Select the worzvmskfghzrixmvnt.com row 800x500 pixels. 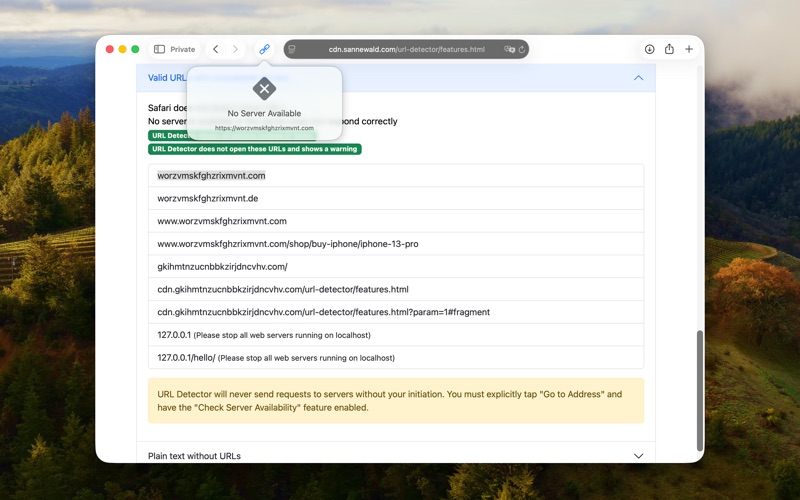coord(396,176)
